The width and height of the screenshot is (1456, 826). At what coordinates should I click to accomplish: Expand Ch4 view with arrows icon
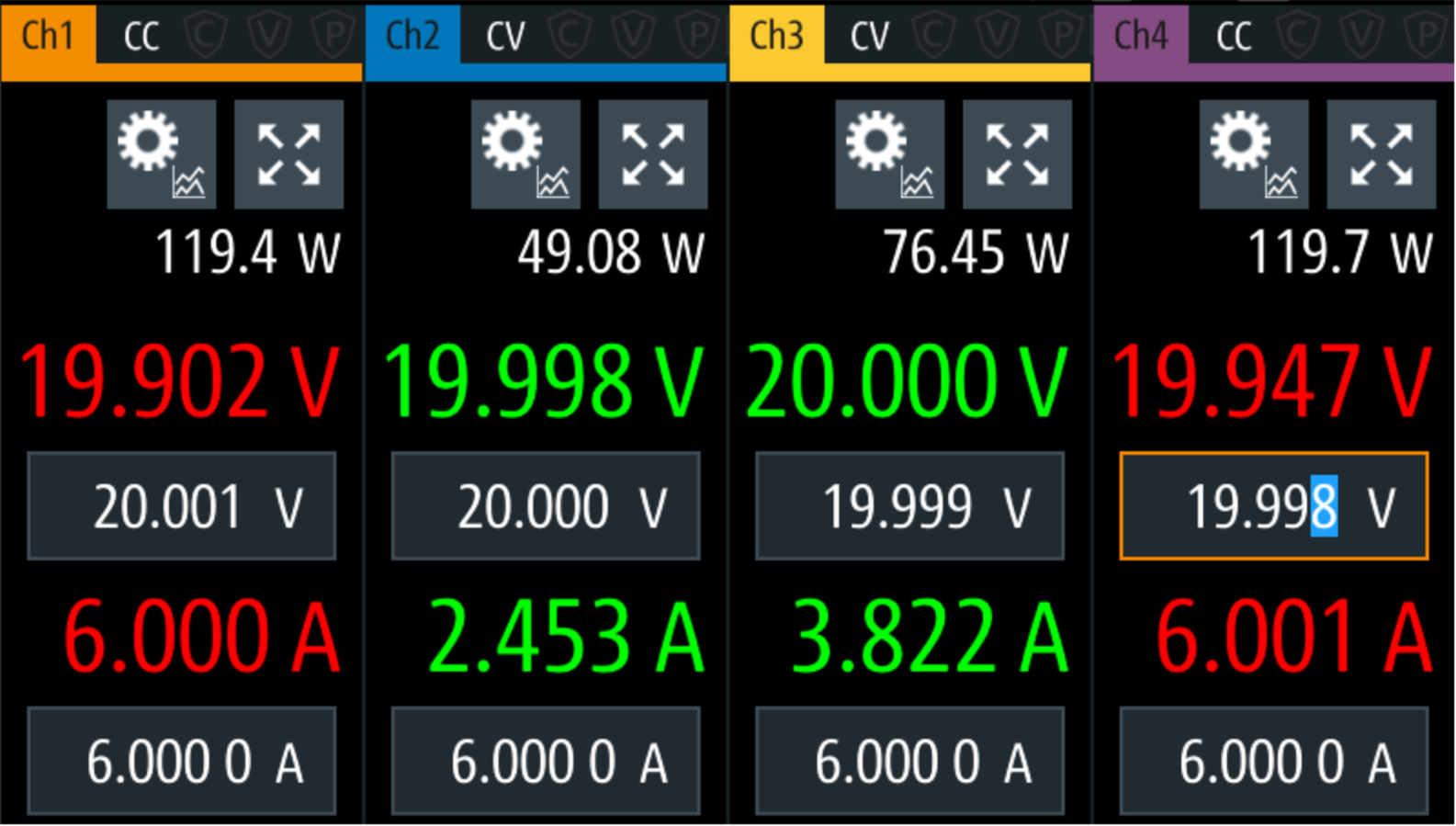1382,154
